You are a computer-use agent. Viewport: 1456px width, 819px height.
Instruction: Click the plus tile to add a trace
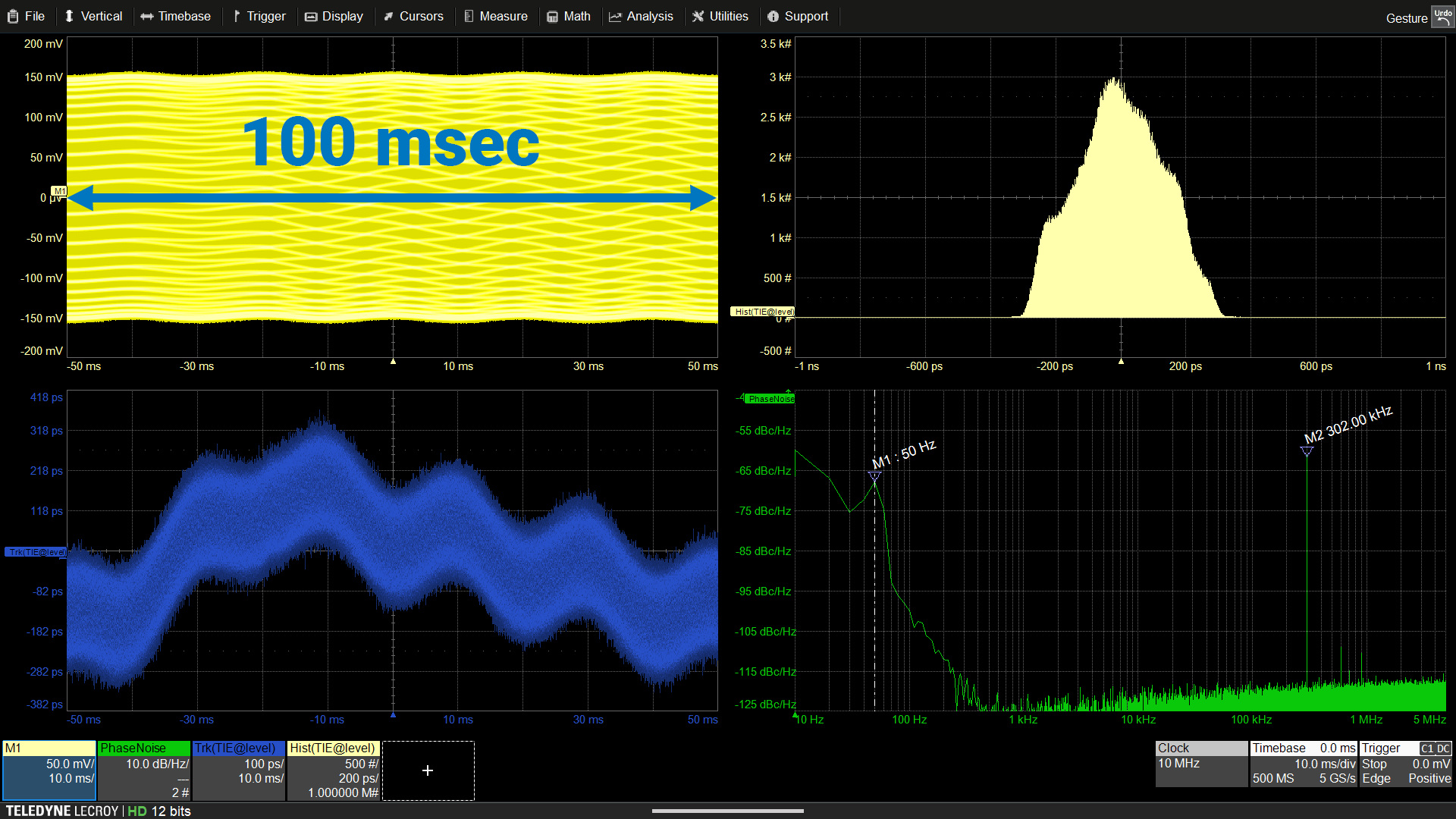point(428,770)
